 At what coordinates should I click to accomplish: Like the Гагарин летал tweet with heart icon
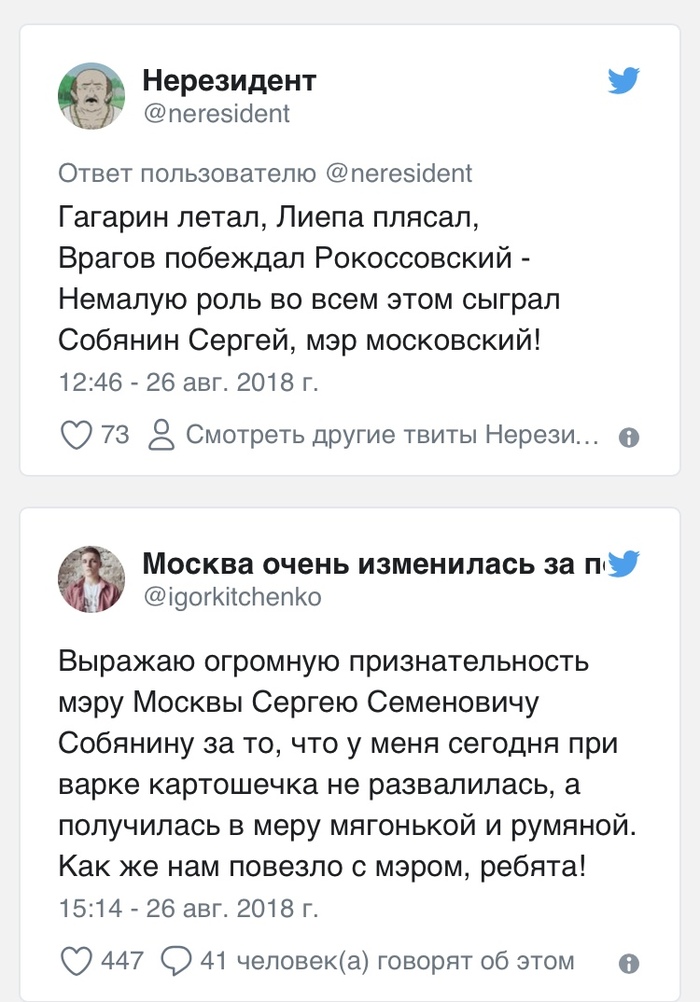76,435
